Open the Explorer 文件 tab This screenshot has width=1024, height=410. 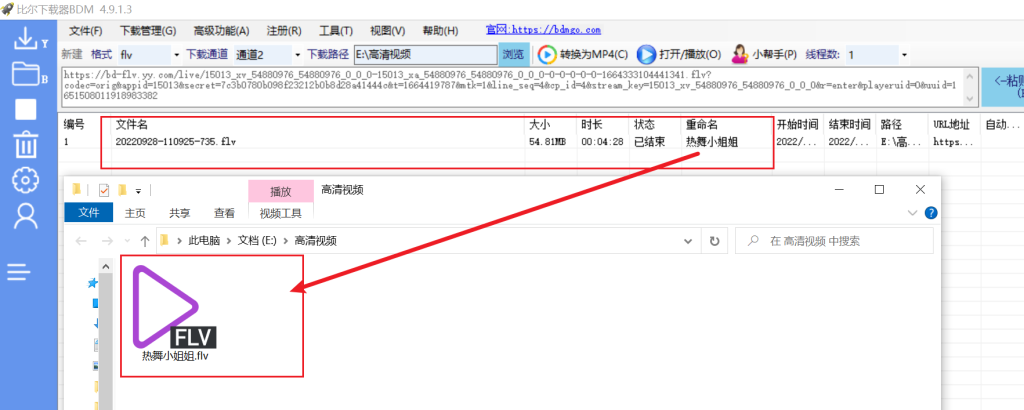pyautogui.click(x=89, y=213)
